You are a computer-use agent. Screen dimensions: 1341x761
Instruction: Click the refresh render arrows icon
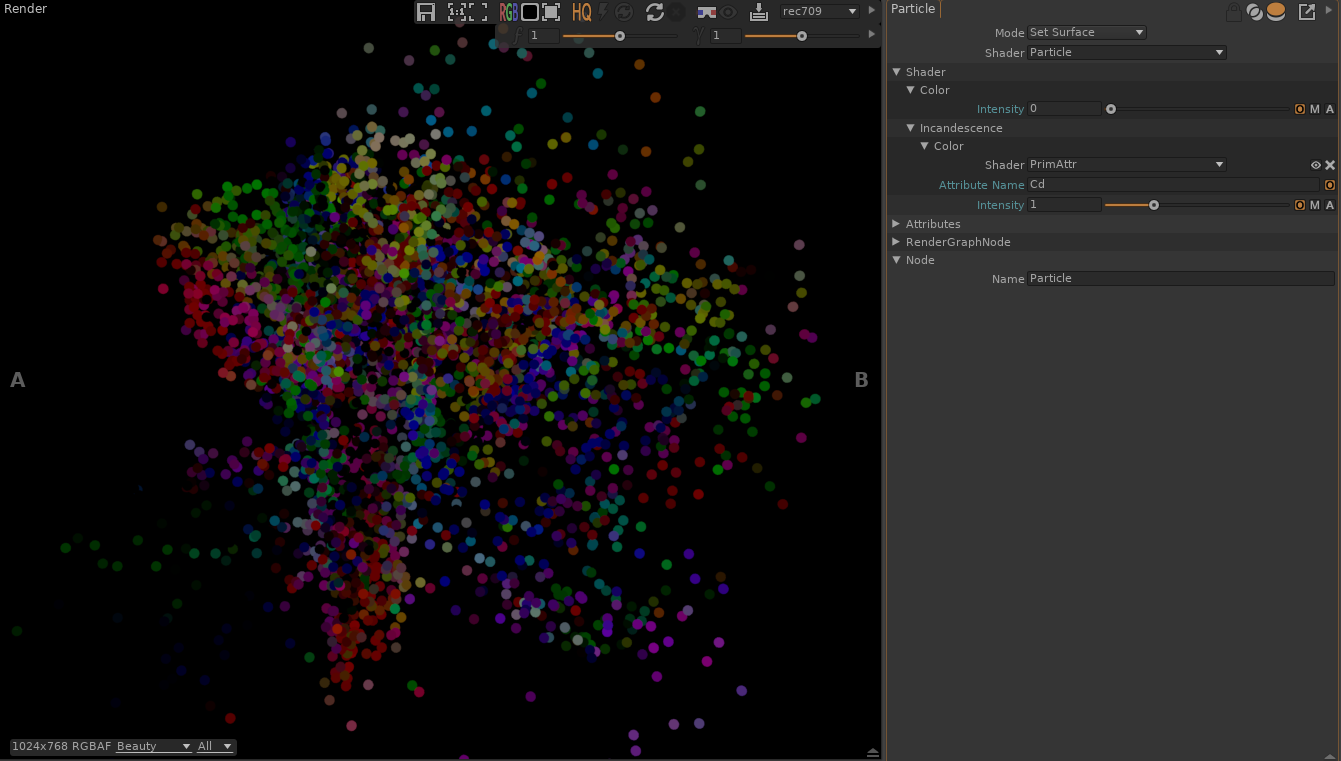[655, 12]
